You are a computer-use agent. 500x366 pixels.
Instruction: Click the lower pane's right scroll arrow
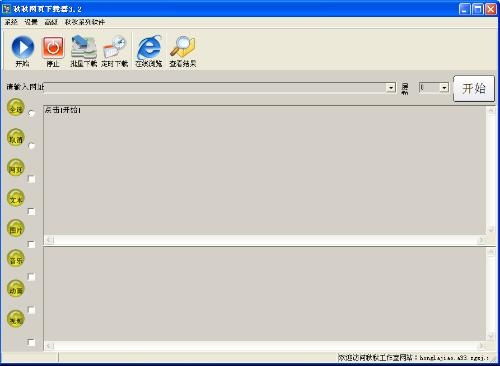[x=481, y=346]
